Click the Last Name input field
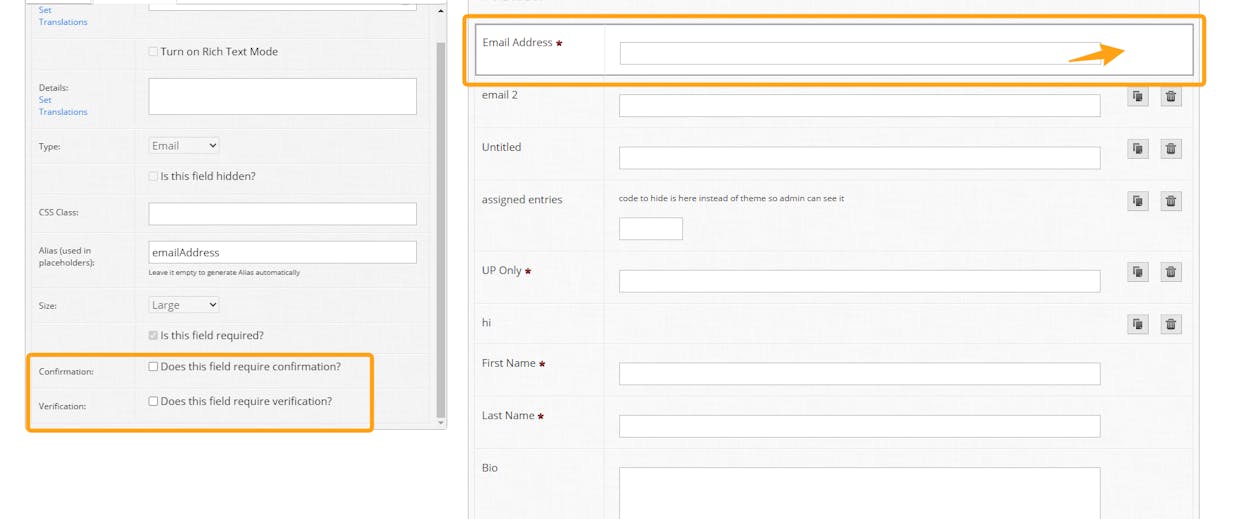 860,426
